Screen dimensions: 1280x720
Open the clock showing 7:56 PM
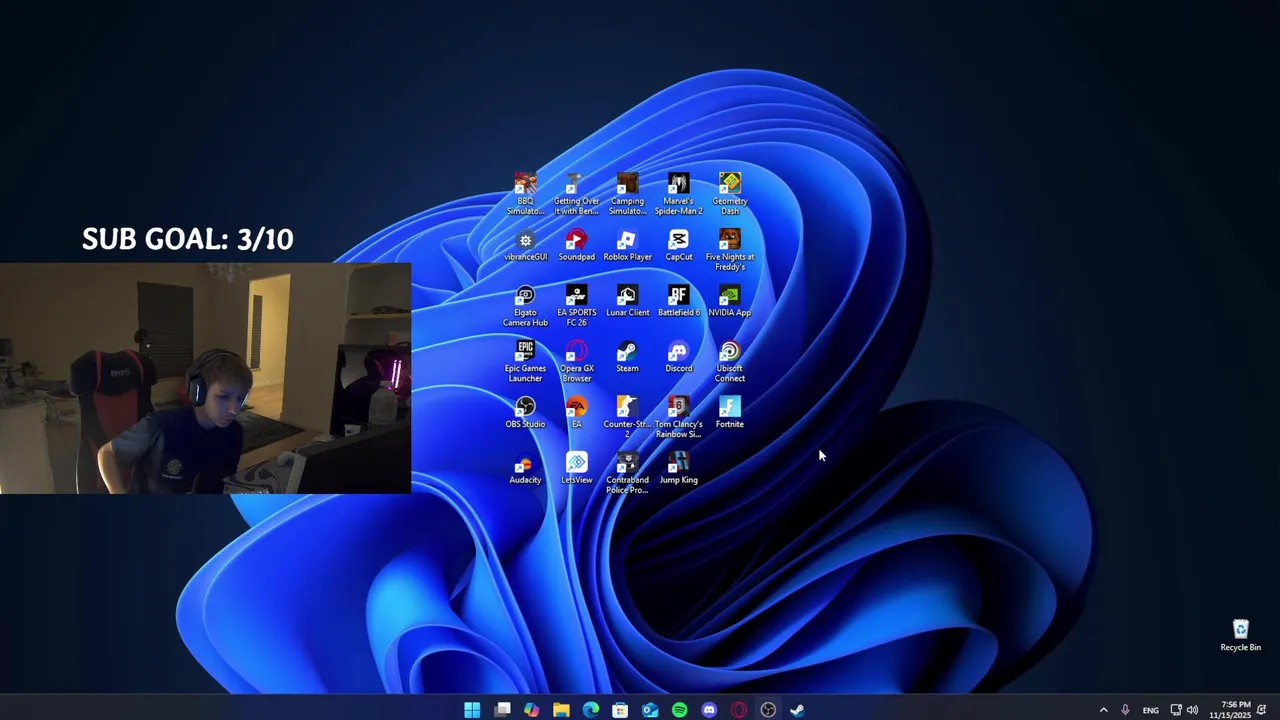1229,710
